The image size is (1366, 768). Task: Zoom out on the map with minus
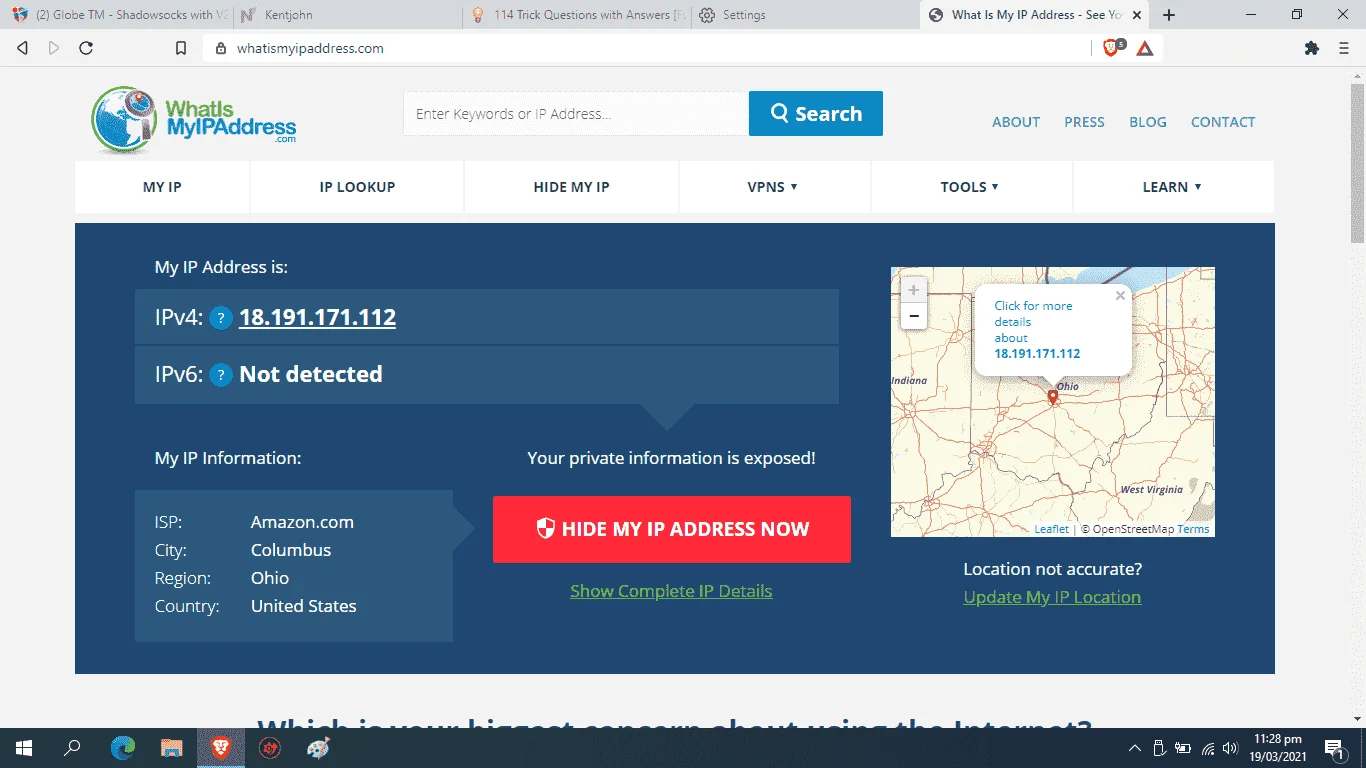point(913,316)
